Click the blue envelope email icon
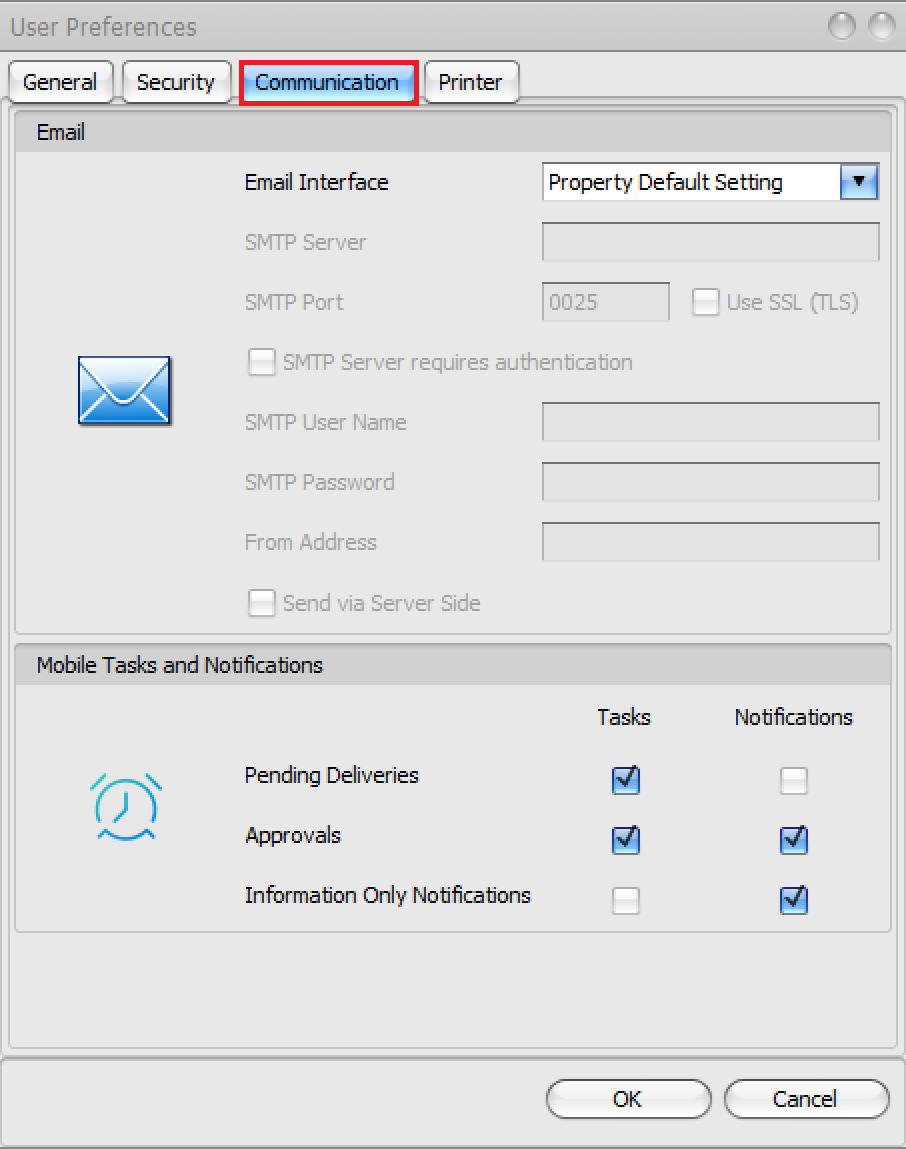This screenshot has height=1149, width=906. 125,391
